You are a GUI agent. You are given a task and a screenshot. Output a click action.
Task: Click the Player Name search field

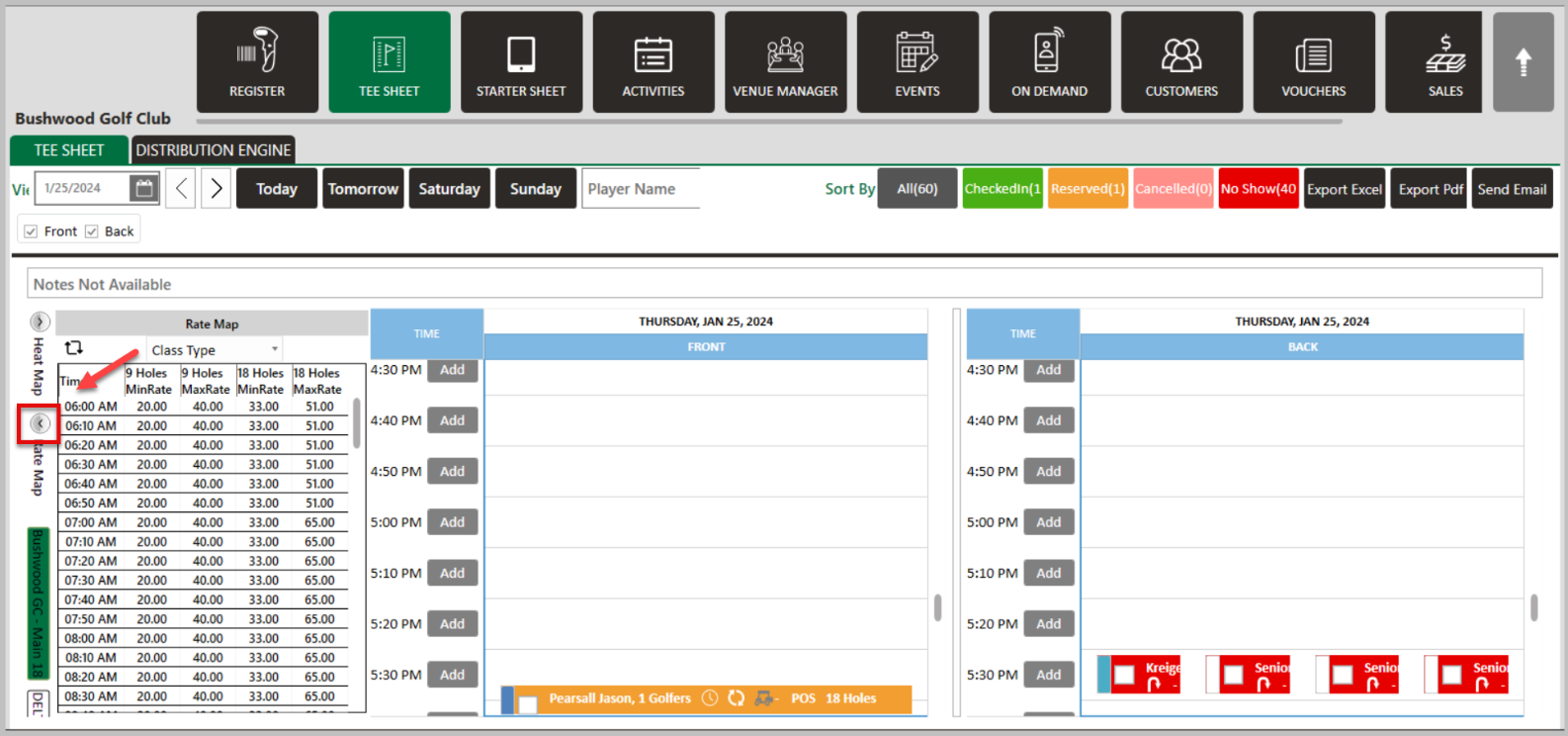[x=641, y=189]
